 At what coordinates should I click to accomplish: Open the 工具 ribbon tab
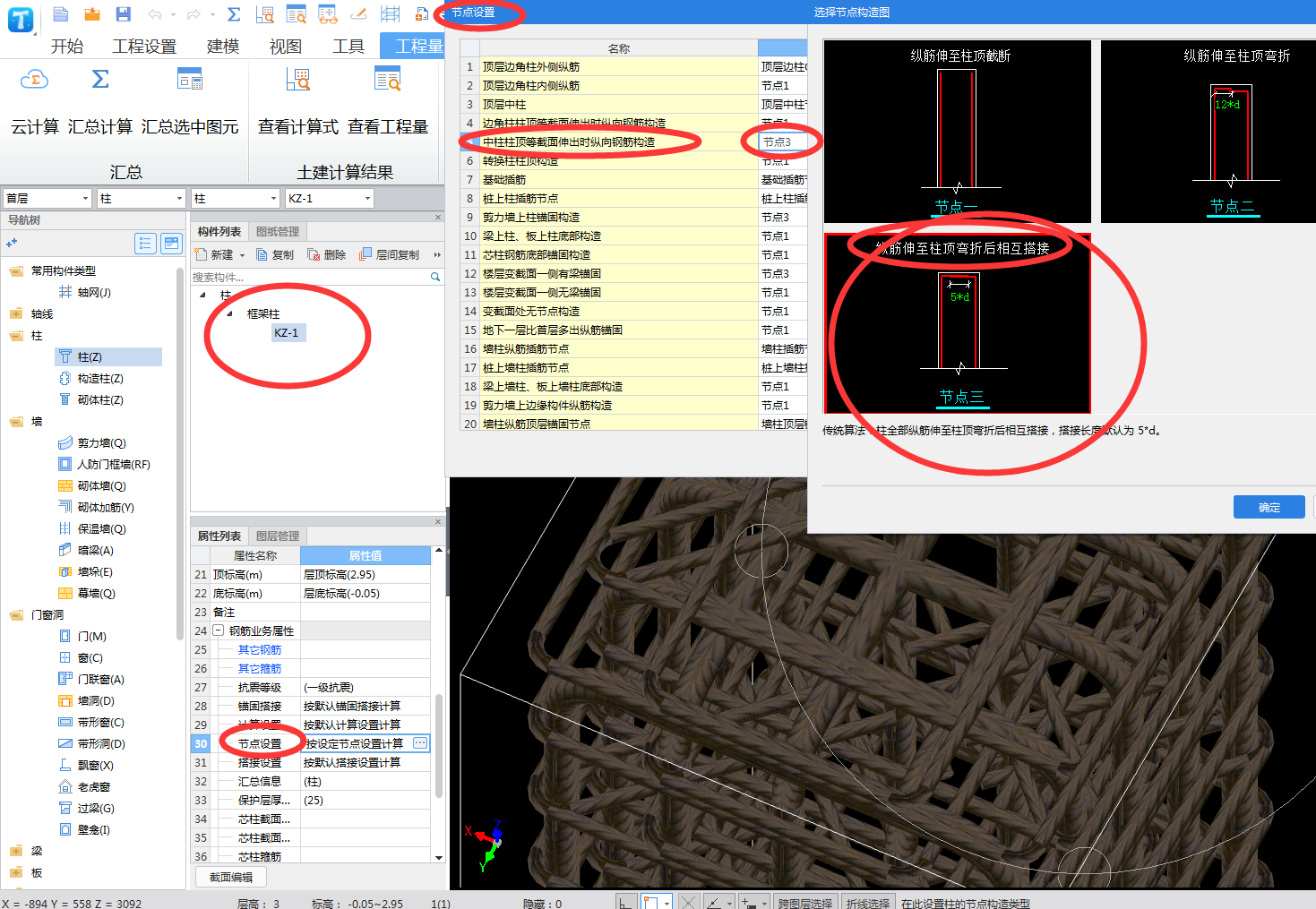pos(348,46)
